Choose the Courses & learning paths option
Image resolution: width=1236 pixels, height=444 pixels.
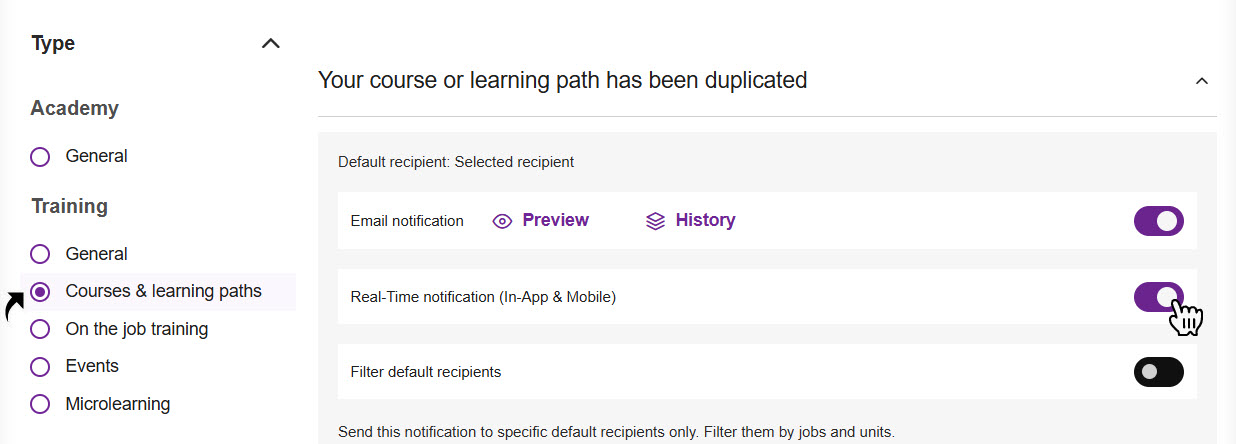[x=40, y=292]
